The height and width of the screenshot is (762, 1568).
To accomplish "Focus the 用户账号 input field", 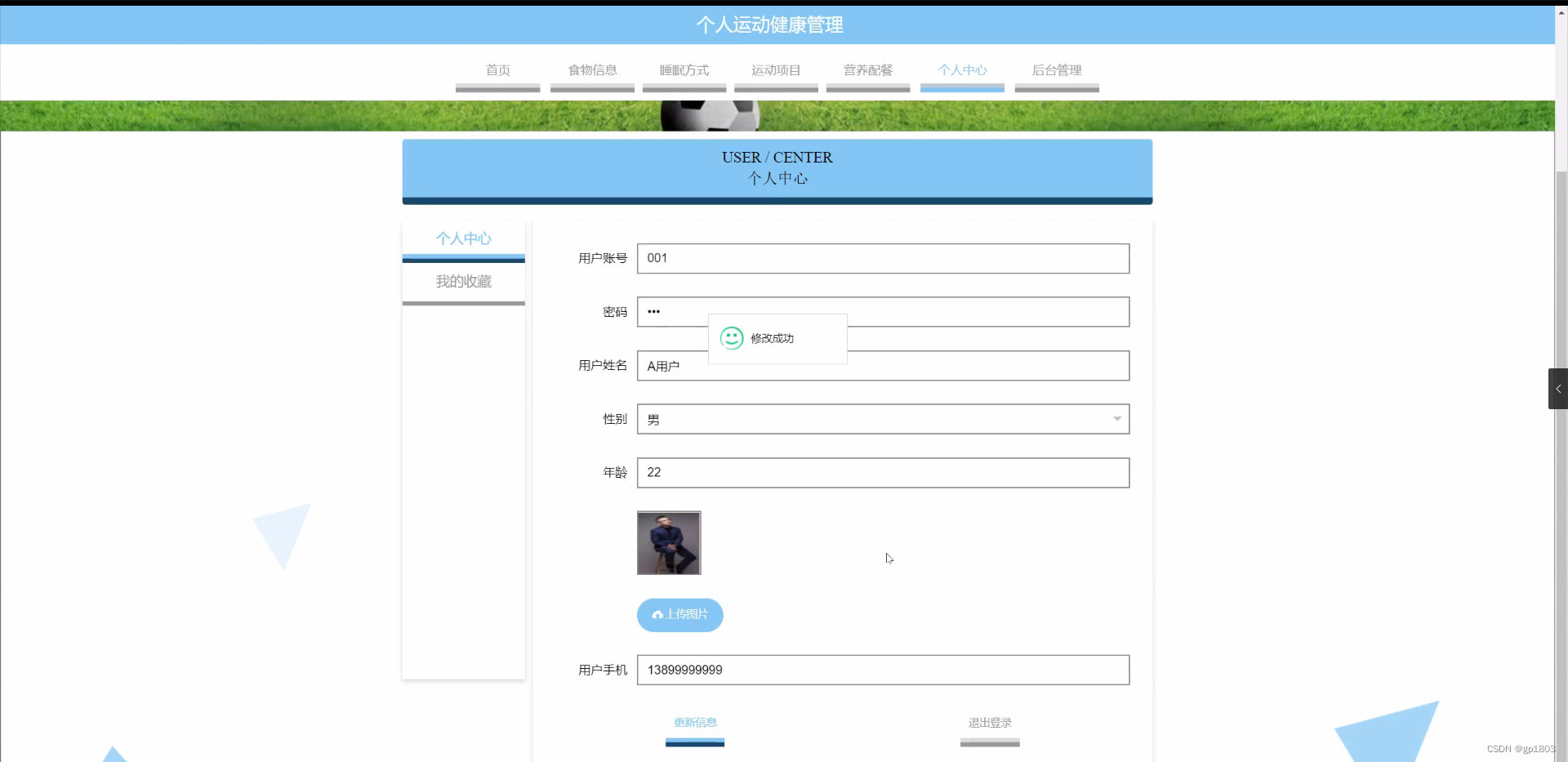I will (882, 258).
